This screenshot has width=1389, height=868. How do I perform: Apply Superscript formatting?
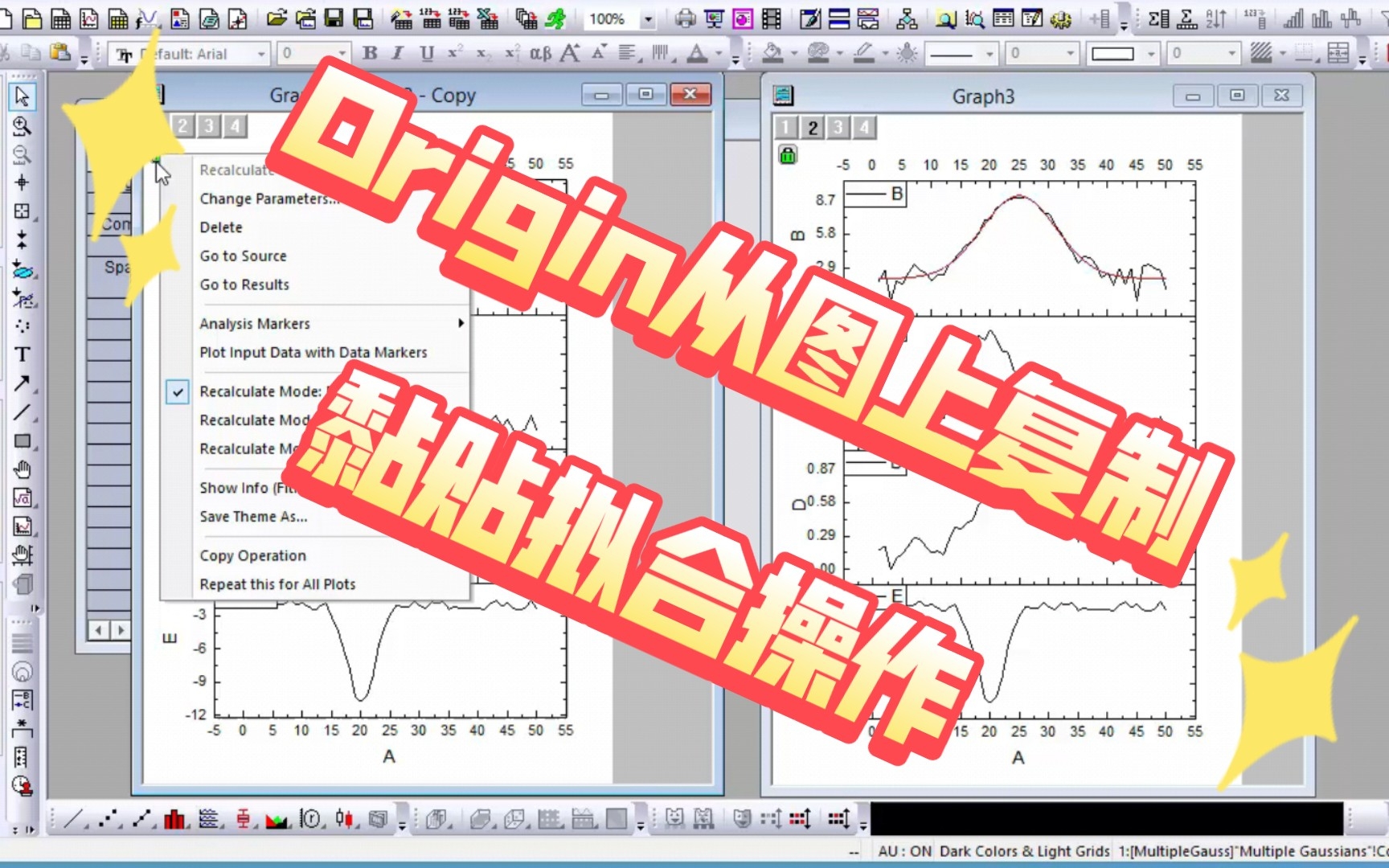coord(455,53)
